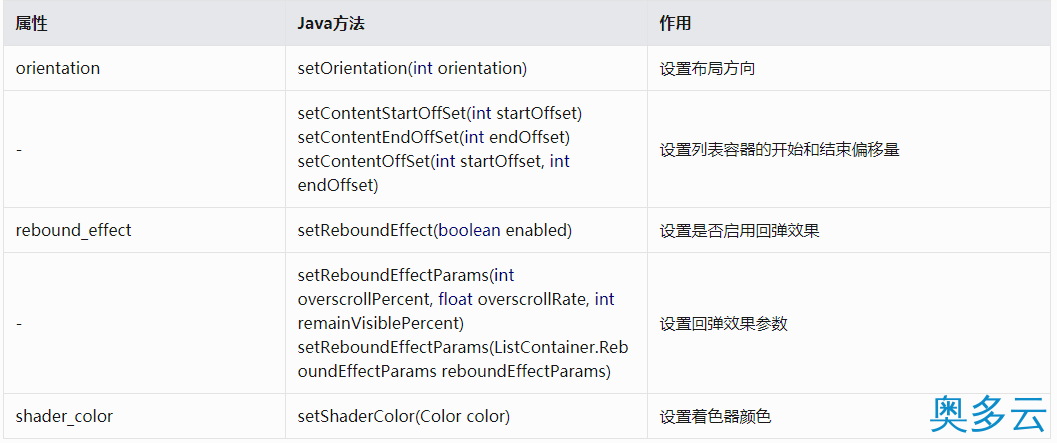
Task: Click the 设置回弹效果参数 description
Action: (723, 324)
